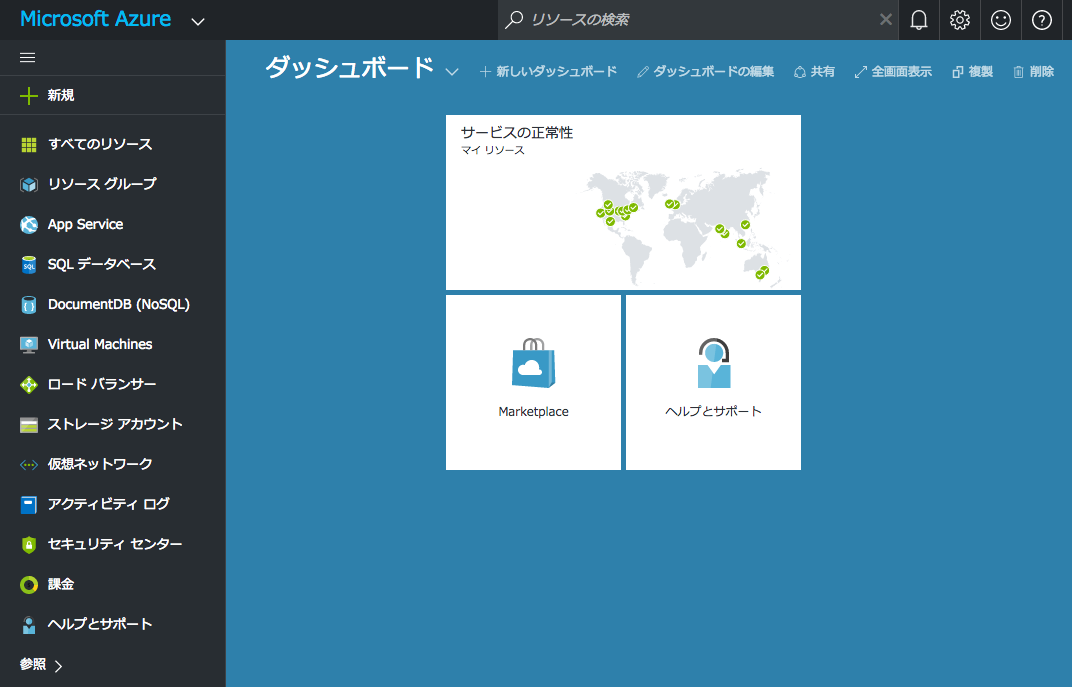Open Virtual Machines from the sidebar
Image resolution: width=1072 pixels, height=687 pixels.
[x=99, y=344]
